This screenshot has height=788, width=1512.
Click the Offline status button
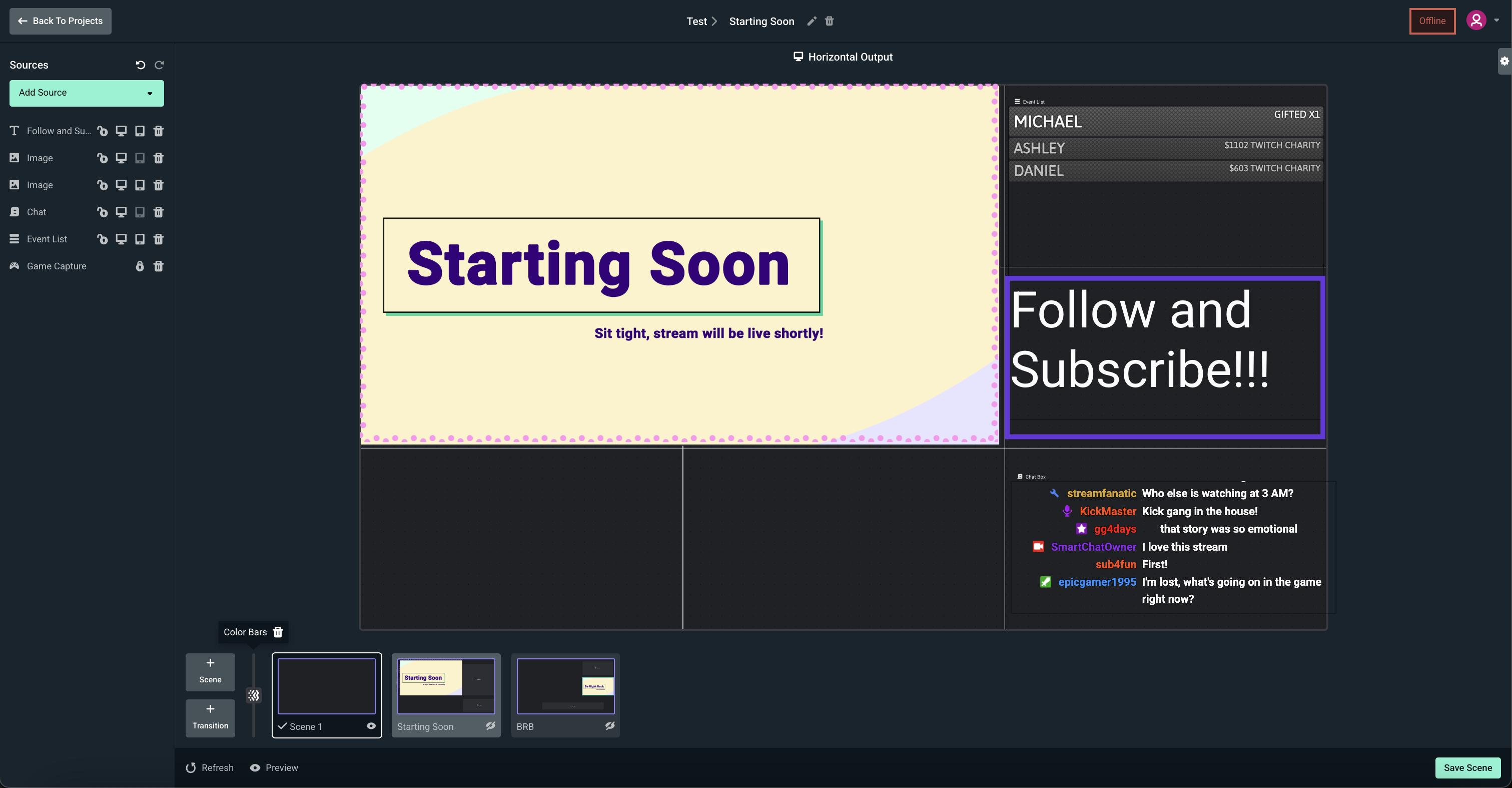[x=1432, y=21]
